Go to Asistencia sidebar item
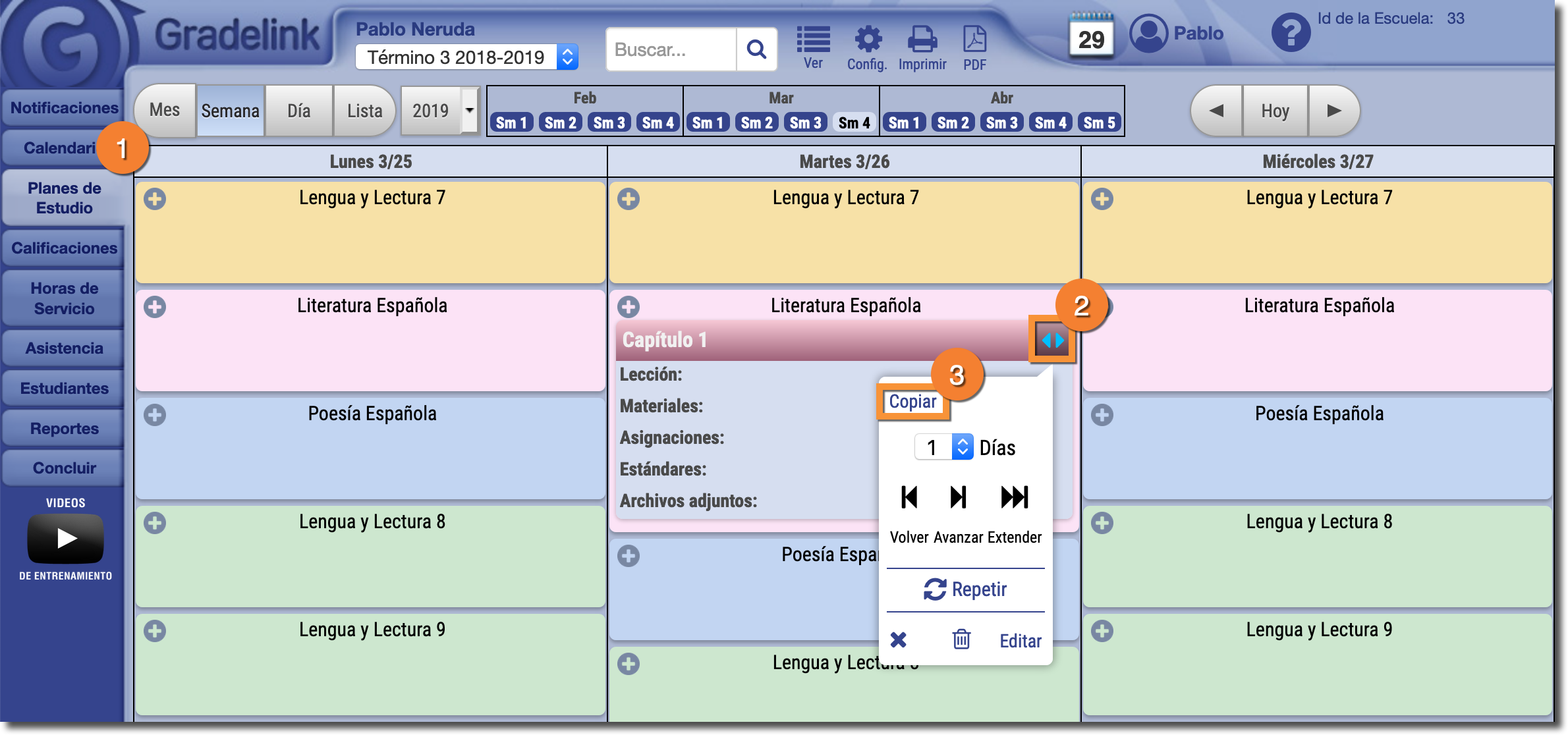Screen dimensions: 1568x735 [x=64, y=348]
